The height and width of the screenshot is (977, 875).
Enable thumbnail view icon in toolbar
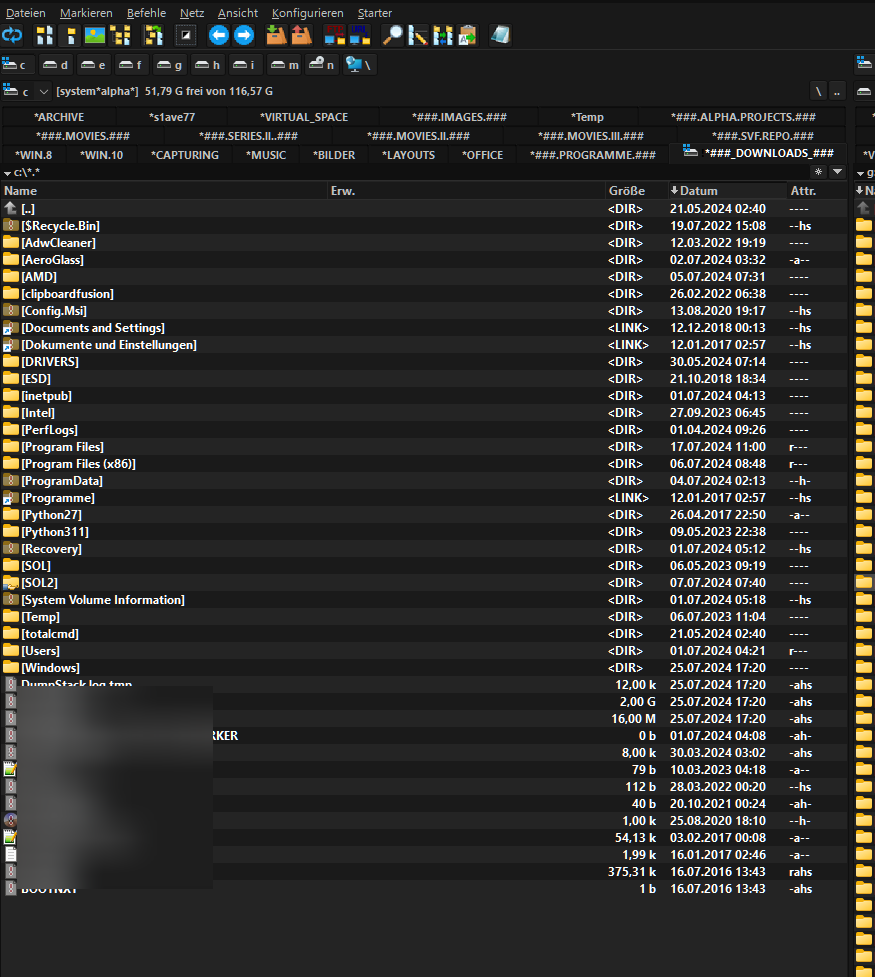tap(95, 36)
